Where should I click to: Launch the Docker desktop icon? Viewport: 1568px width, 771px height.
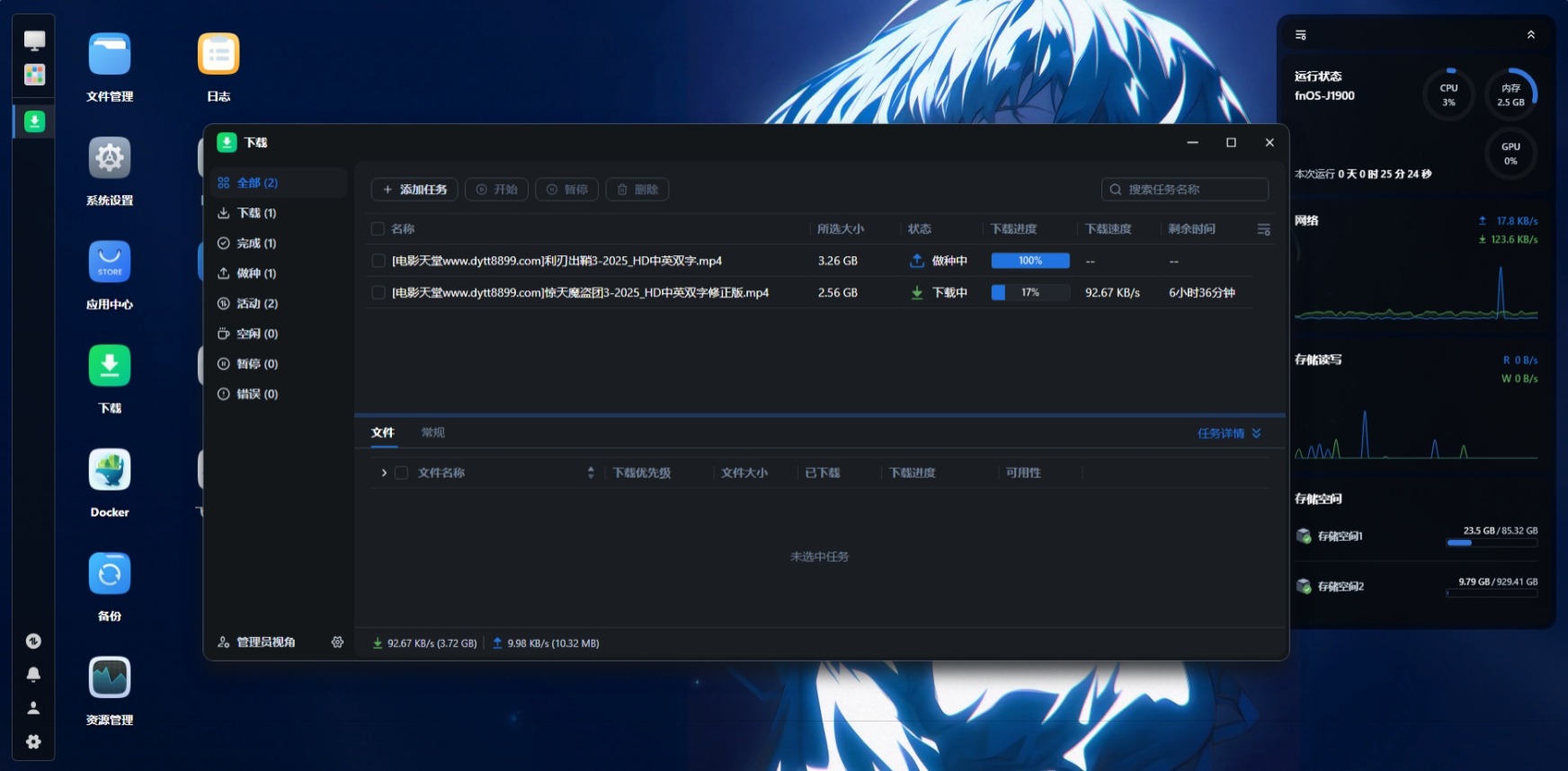[110, 470]
